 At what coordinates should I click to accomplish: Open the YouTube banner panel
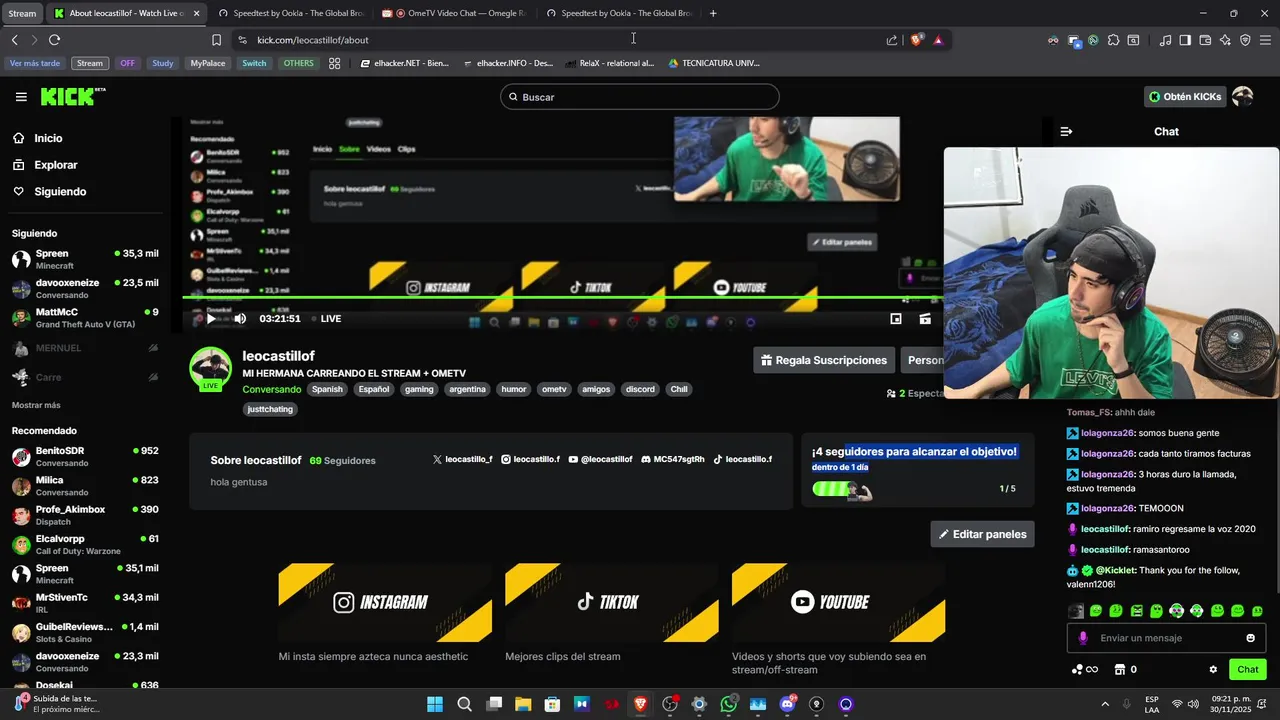click(x=838, y=602)
